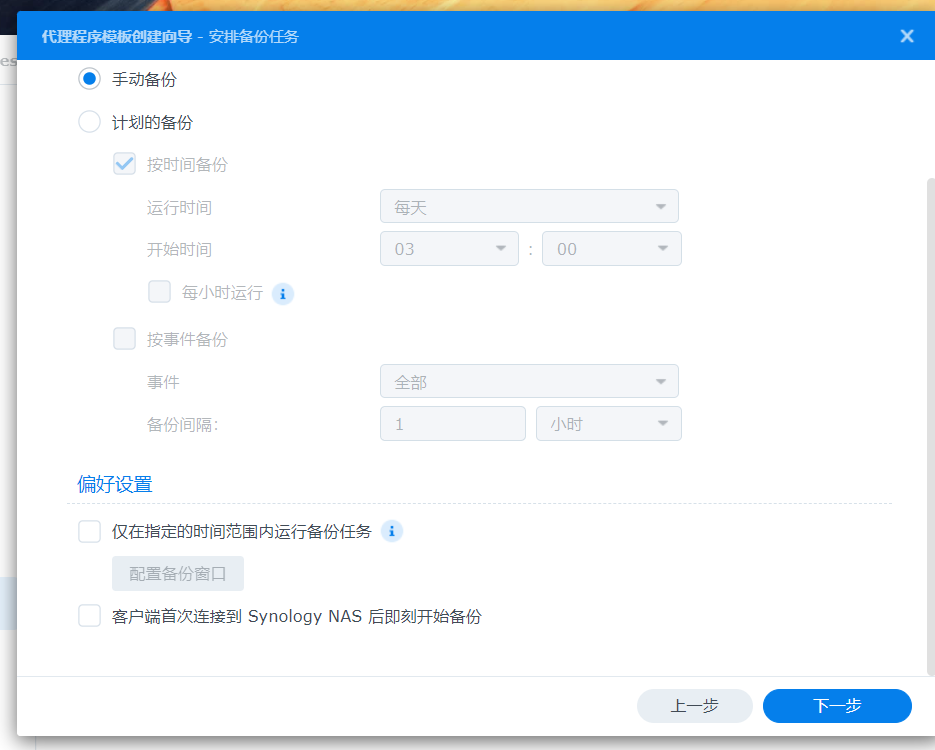Expand the 事件 dropdown showing 全部
The image size is (935, 750).
(530, 381)
